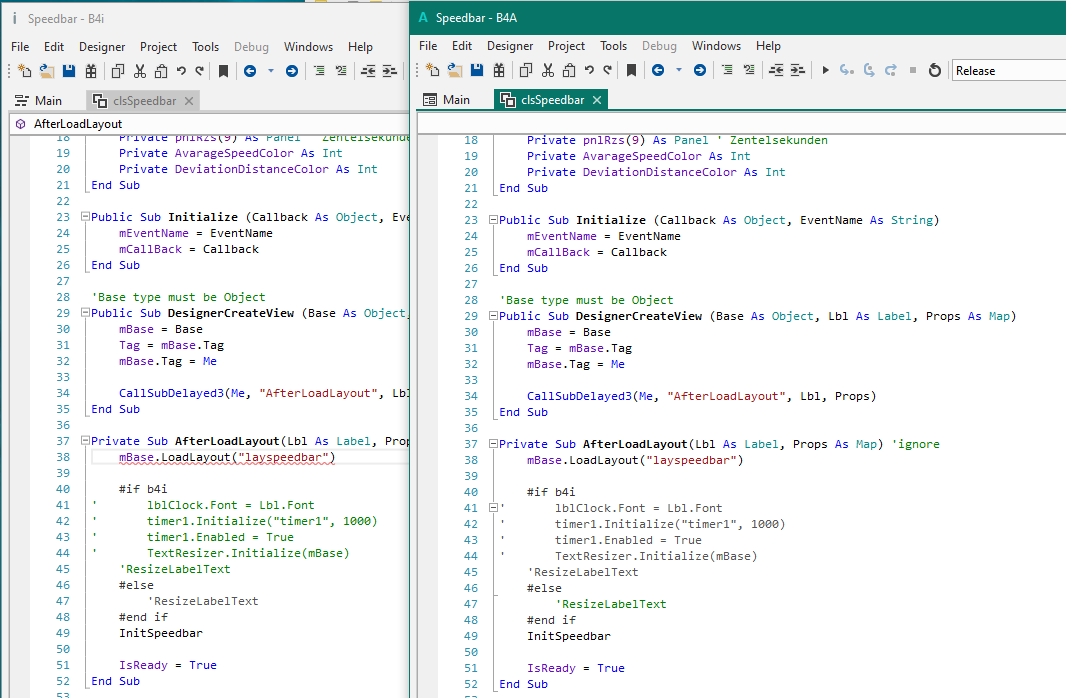Undo the last edit
Image resolution: width=1066 pixels, height=698 pixels.
click(x=588, y=70)
